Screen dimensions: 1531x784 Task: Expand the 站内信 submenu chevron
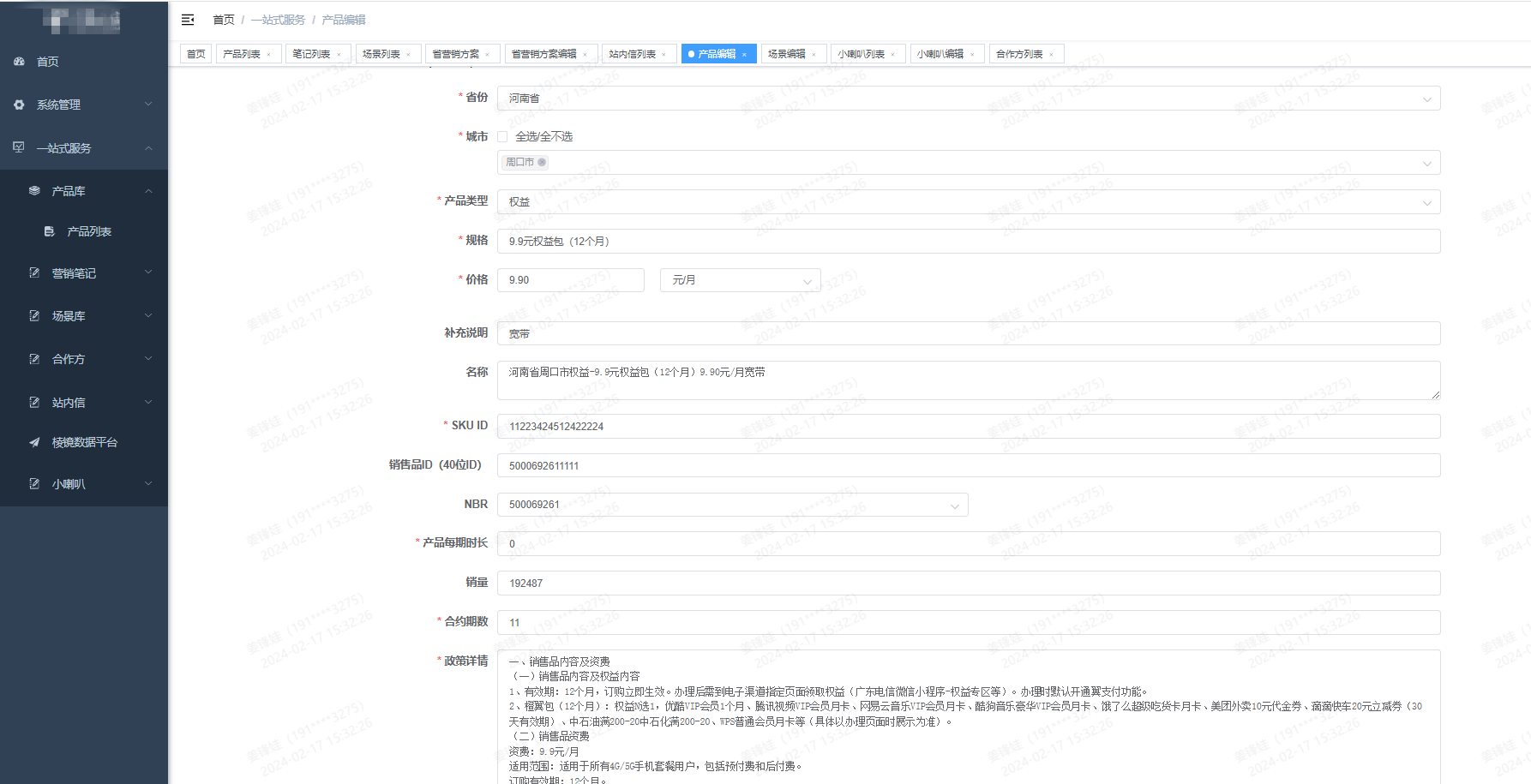pyautogui.click(x=148, y=402)
